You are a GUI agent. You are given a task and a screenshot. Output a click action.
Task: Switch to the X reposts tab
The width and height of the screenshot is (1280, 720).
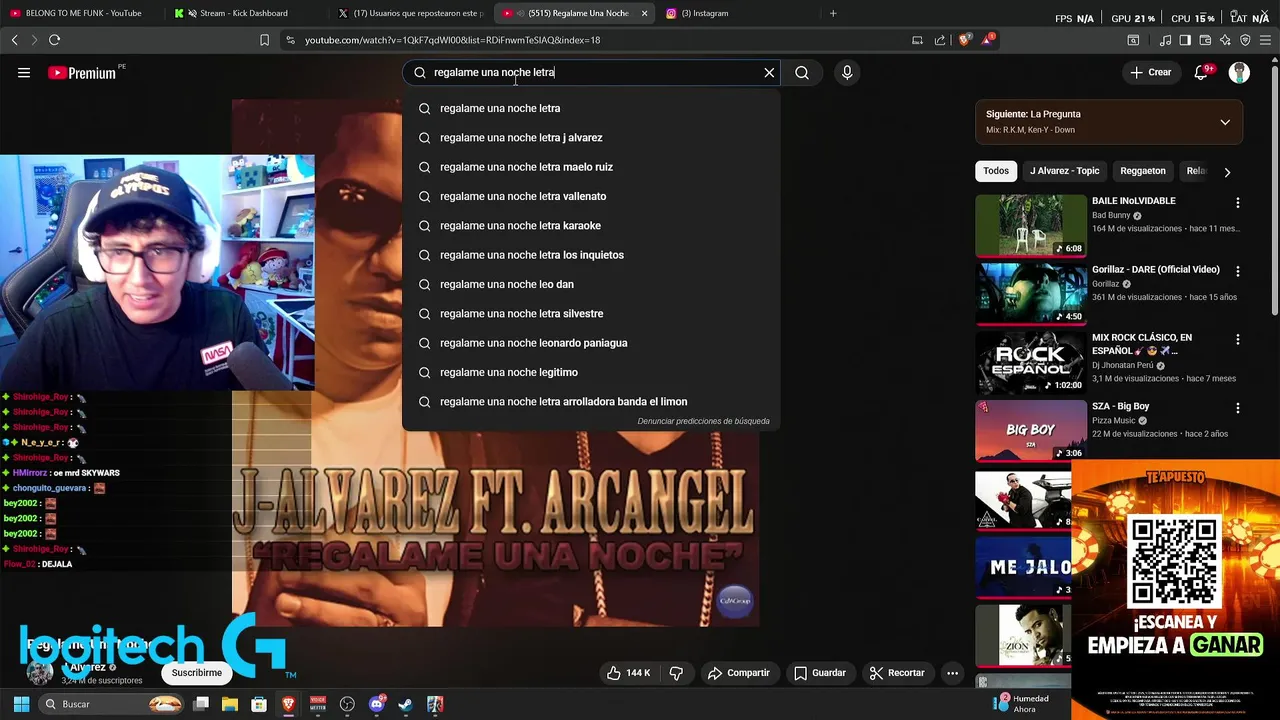[410, 13]
